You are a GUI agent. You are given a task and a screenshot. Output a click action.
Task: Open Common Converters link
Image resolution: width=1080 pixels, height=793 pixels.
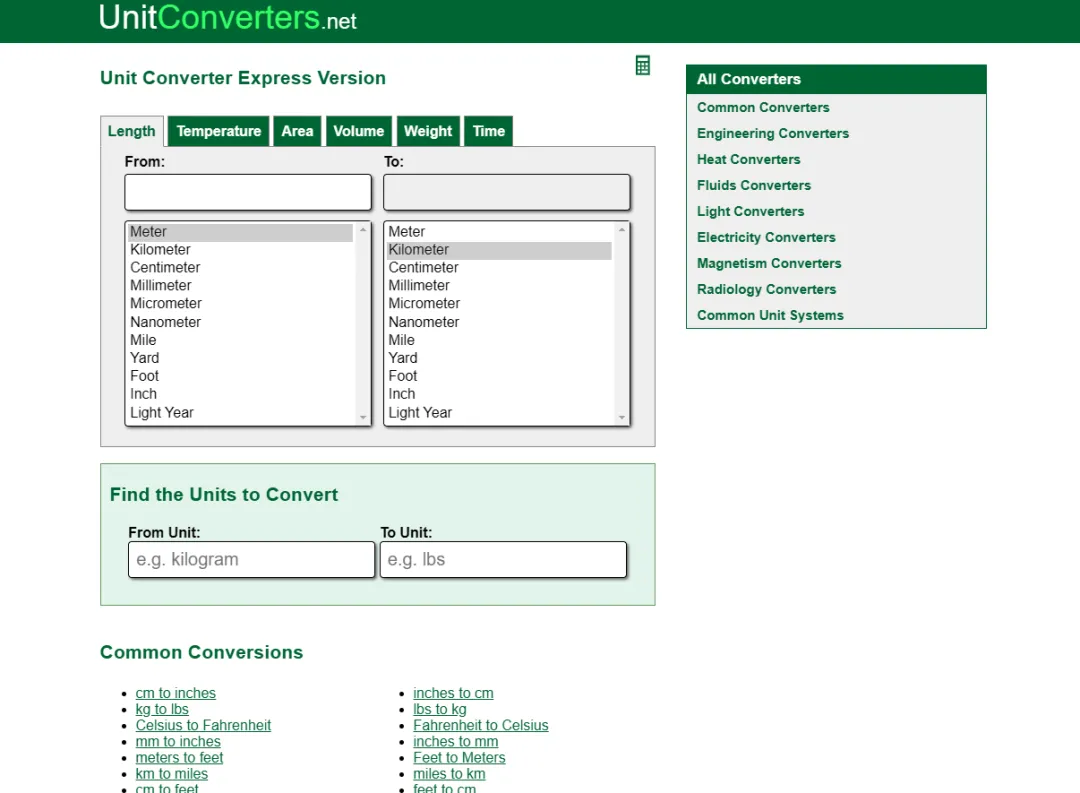tap(762, 107)
